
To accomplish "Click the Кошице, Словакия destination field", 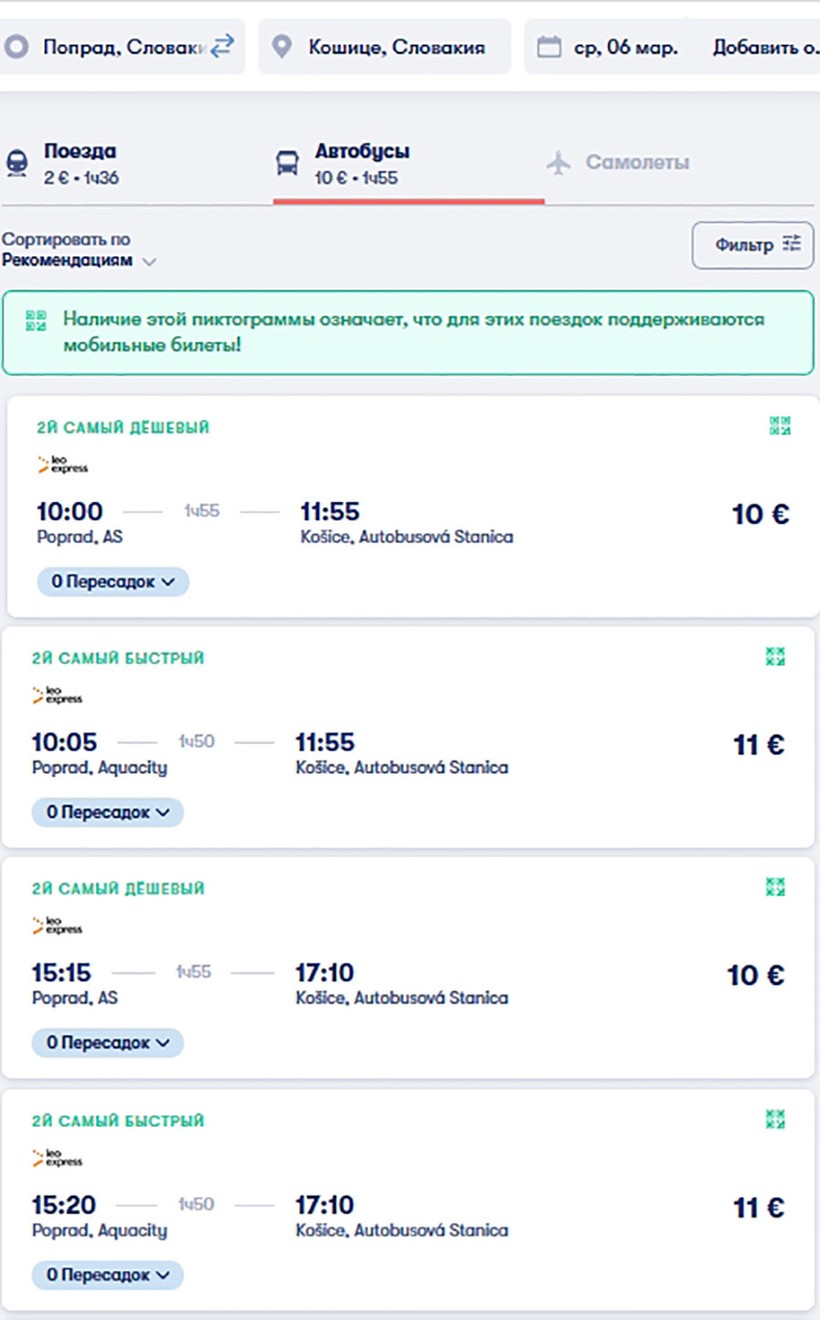I will (x=396, y=47).
